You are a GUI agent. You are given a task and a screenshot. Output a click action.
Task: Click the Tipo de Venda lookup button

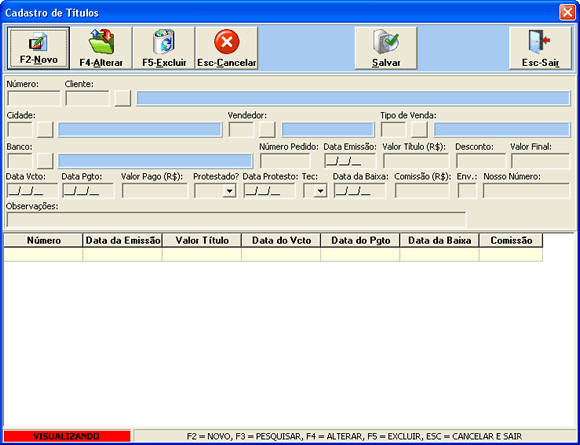point(419,130)
